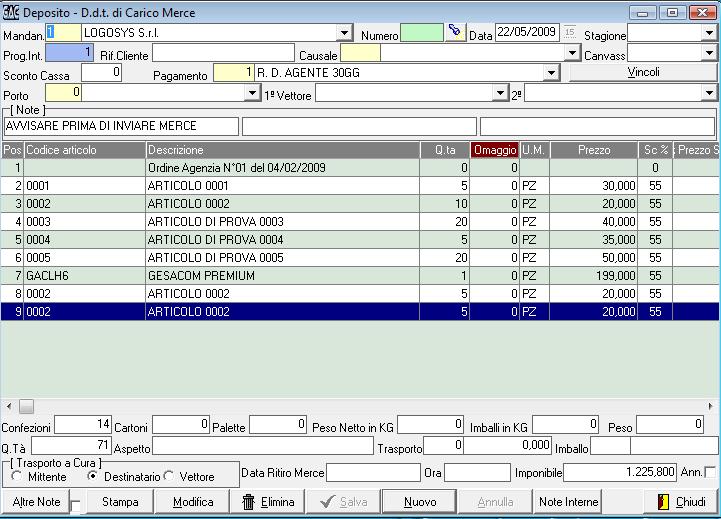
Task: Click the Prog.Int. field
Action: [x=69, y=53]
